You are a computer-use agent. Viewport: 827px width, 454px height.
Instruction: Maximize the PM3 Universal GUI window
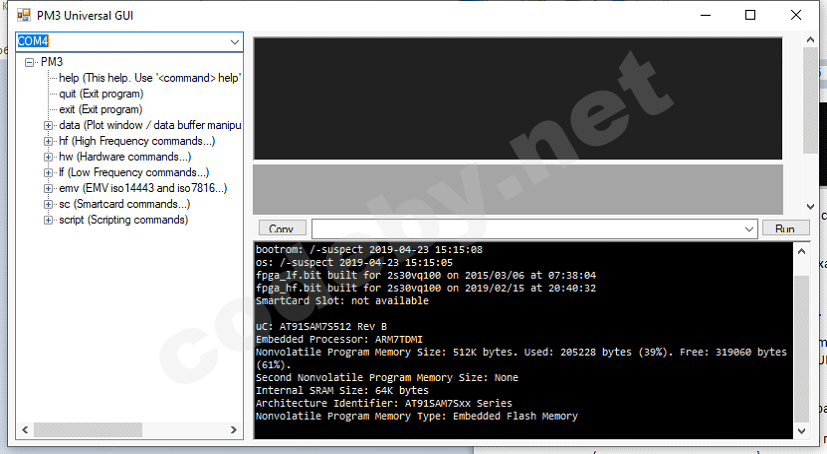point(750,15)
